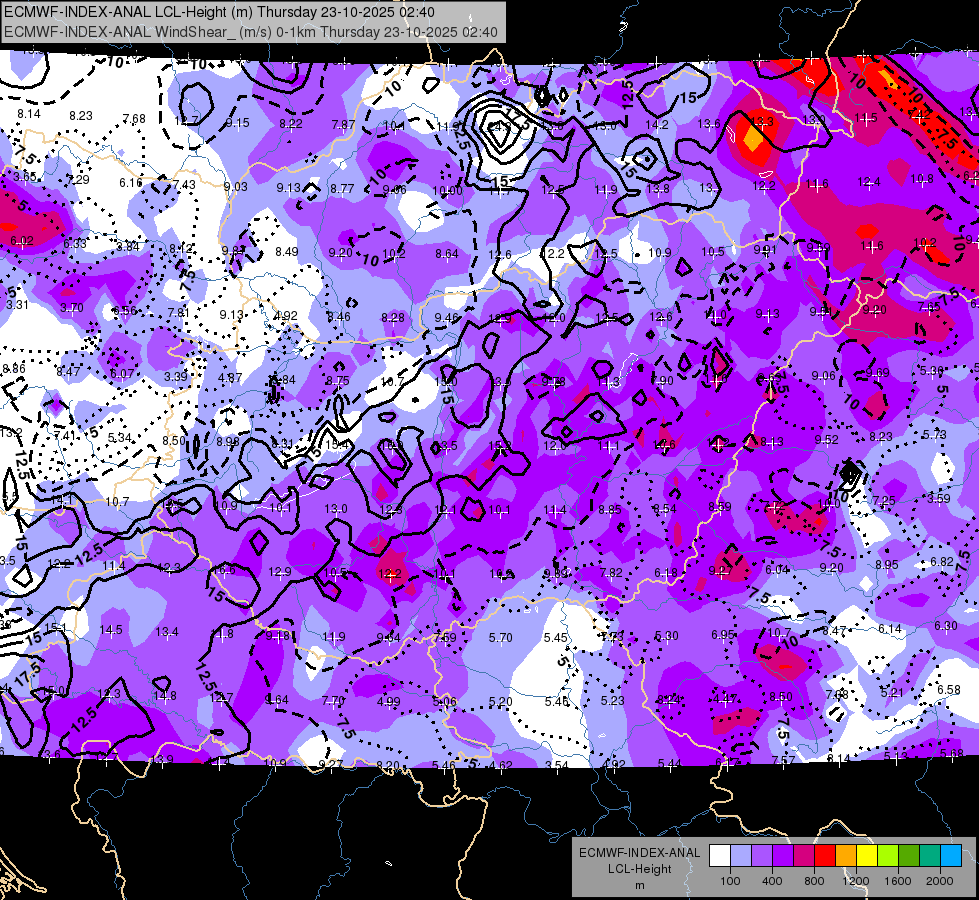
Task: Click the wind shear value 5.70
Action: click(x=501, y=638)
